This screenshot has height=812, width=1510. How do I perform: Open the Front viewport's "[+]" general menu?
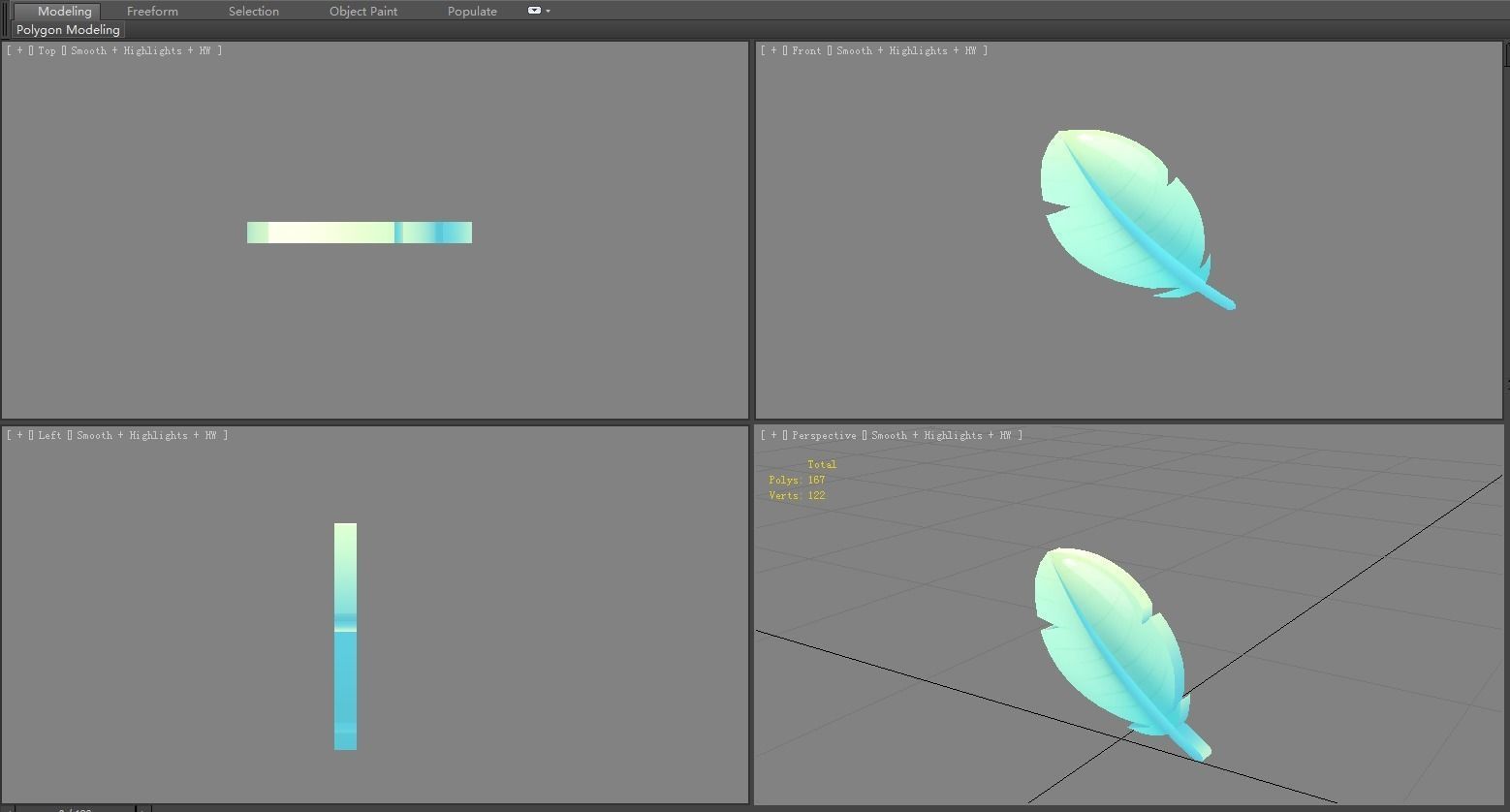(772, 50)
